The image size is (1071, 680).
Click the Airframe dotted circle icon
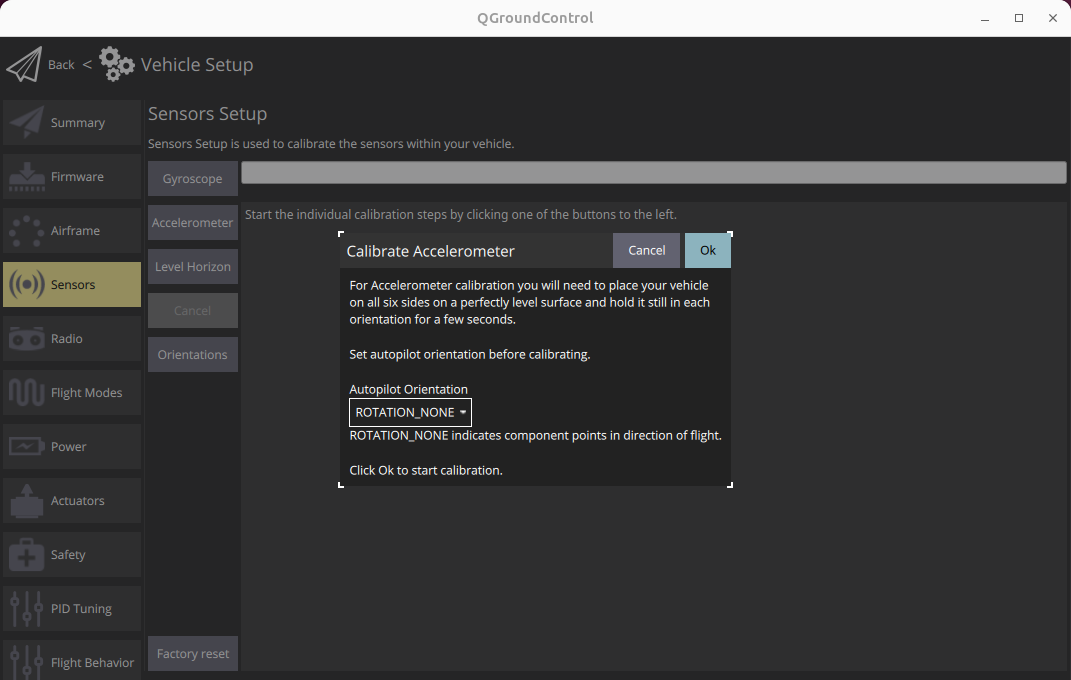click(27, 231)
